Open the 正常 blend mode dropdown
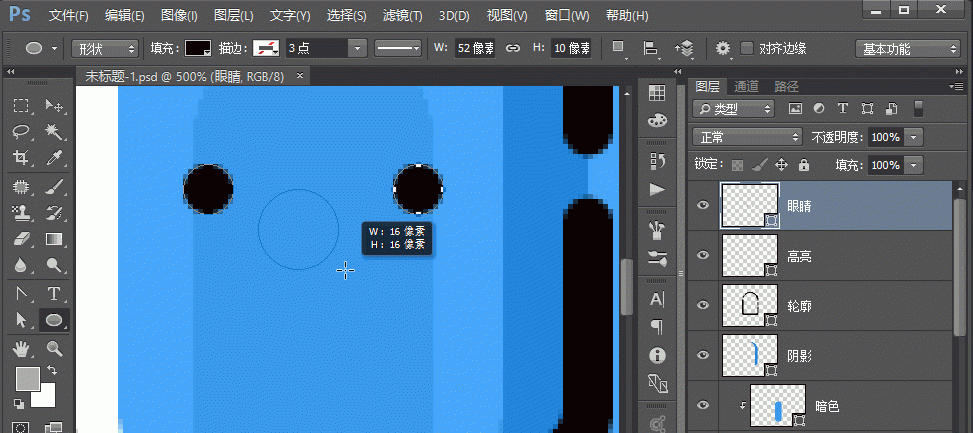This screenshot has width=973, height=433. pyautogui.click(x=748, y=136)
